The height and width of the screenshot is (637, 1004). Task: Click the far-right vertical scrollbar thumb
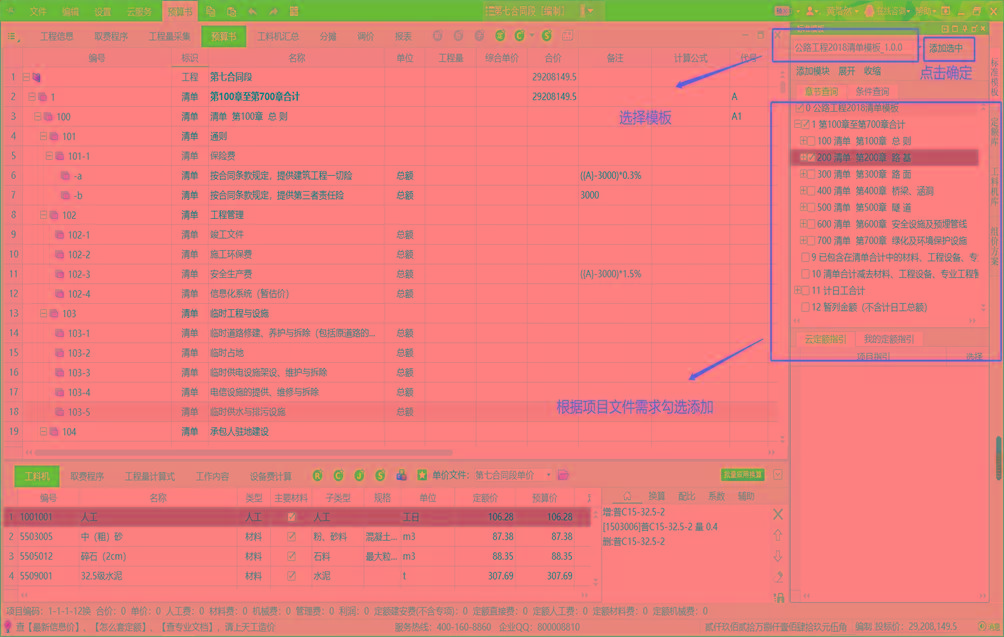[x=1000, y=458]
